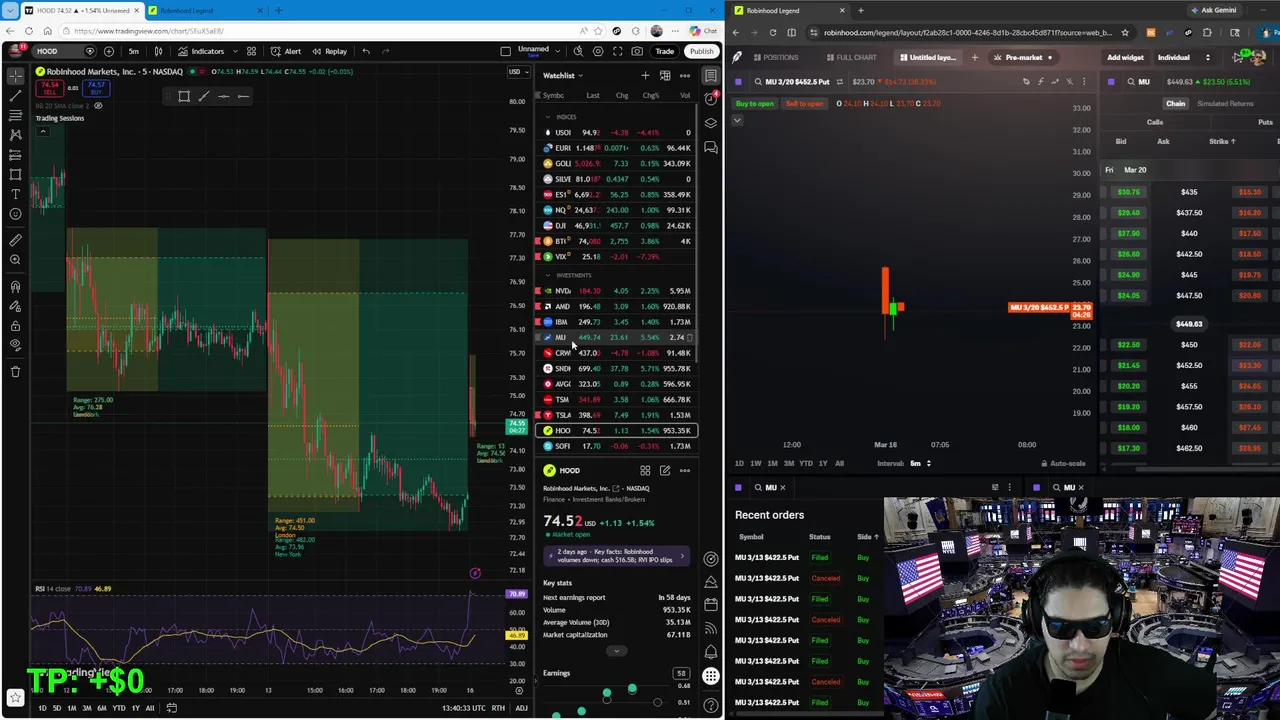Open the 5m interval dropdown in TradingView
This screenshot has height=720, width=1280.
click(x=133, y=51)
